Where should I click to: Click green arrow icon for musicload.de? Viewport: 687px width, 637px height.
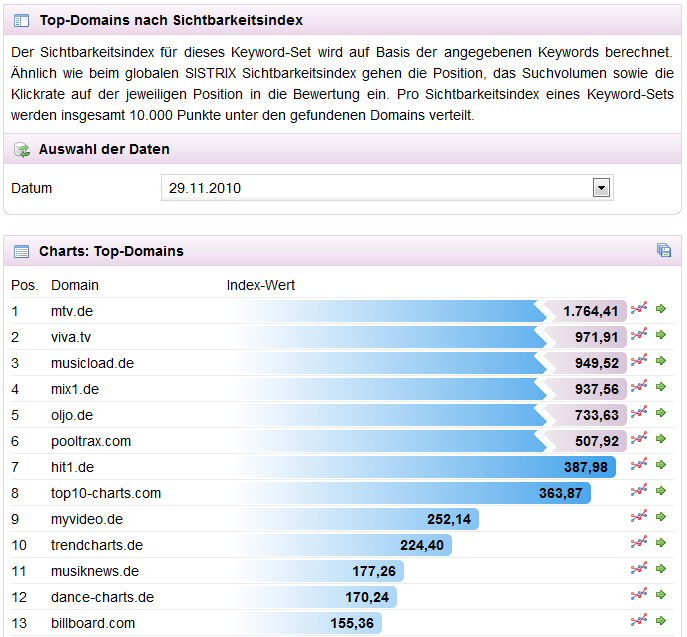coord(661,361)
